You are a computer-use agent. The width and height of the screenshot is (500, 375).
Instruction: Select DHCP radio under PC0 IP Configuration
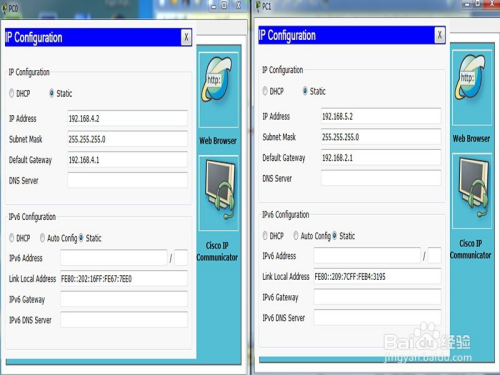pos(12,93)
